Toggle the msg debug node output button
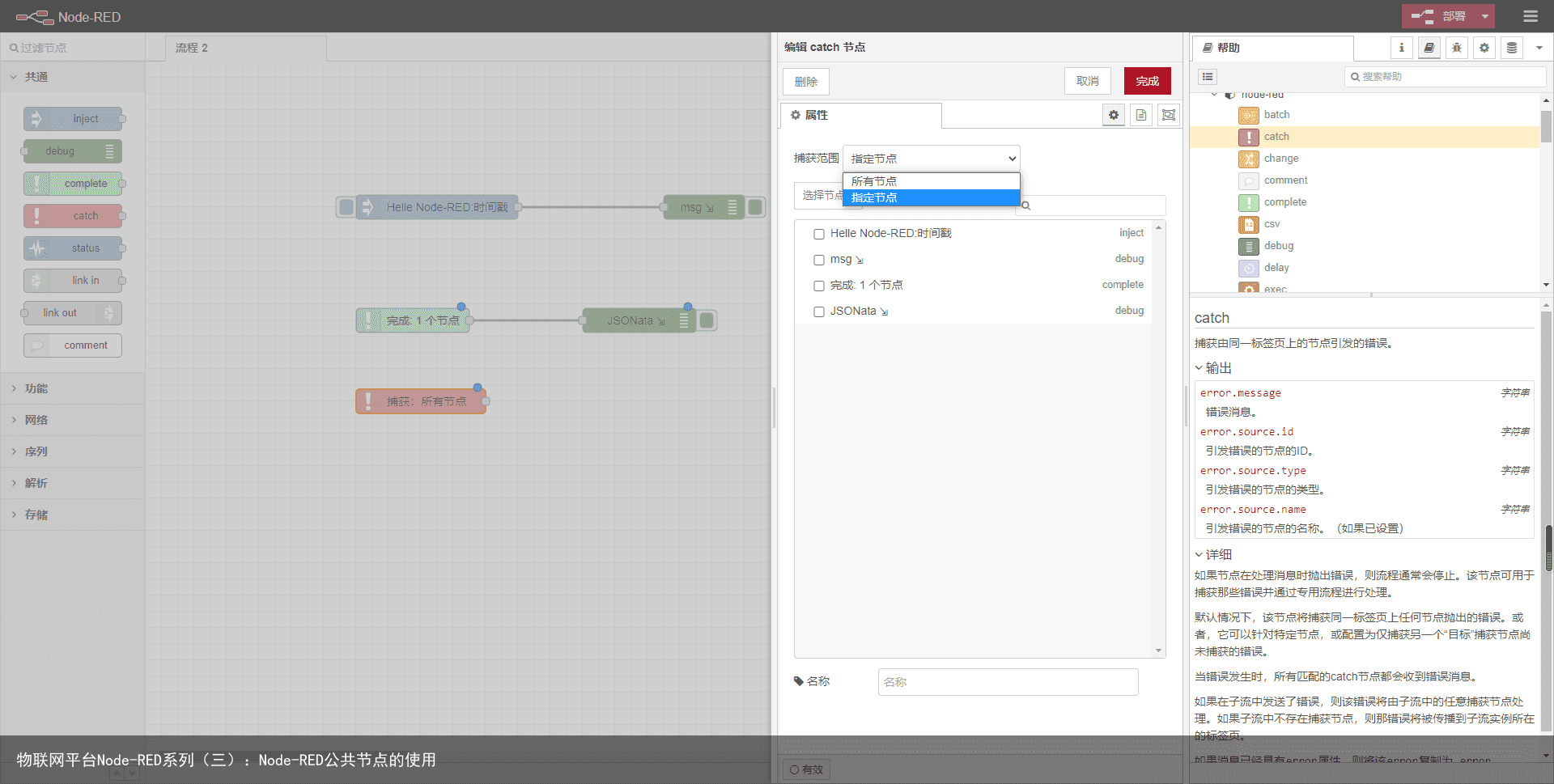Viewport: 1554px width, 784px height. tap(755, 207)
